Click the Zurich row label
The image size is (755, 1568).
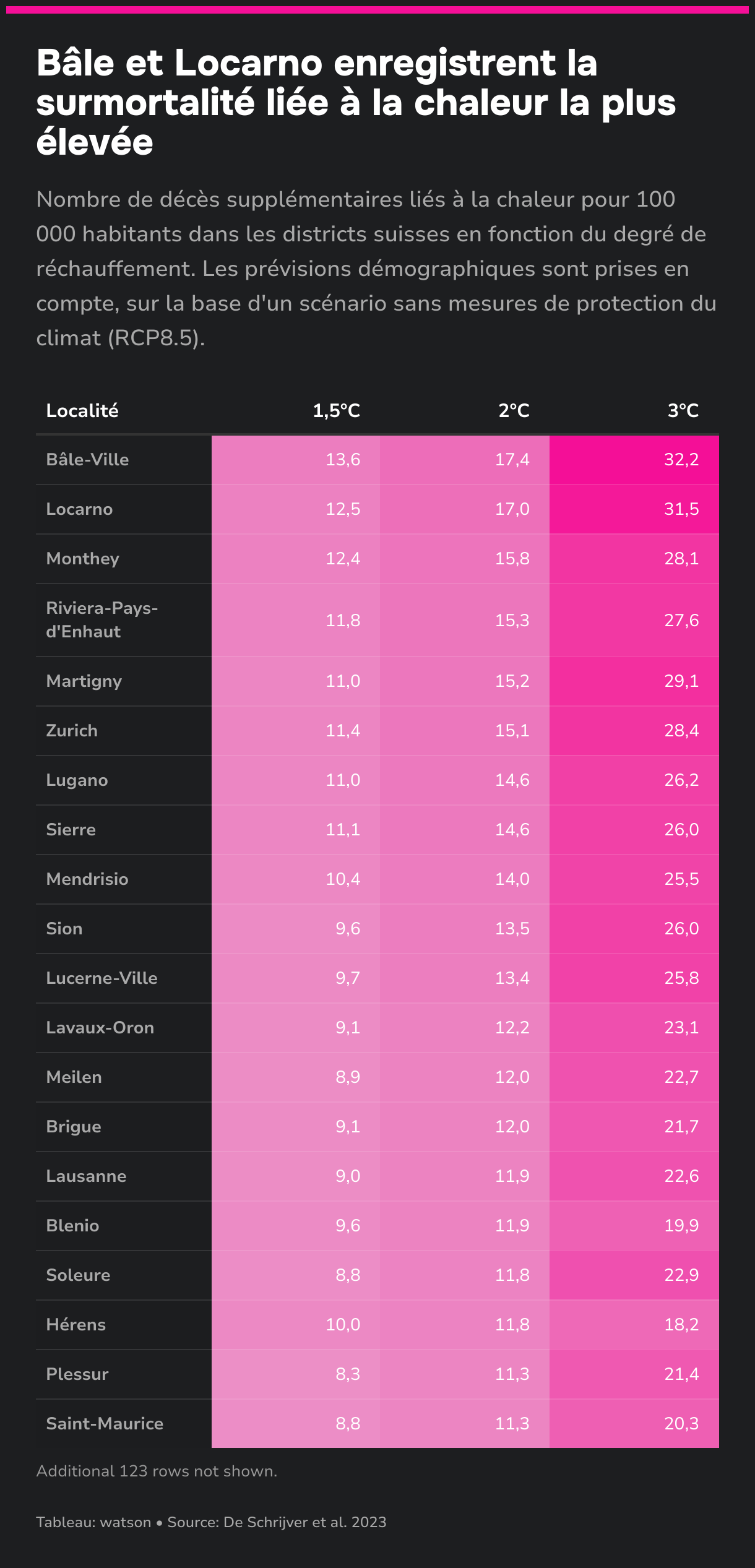[x=72, y=731]
